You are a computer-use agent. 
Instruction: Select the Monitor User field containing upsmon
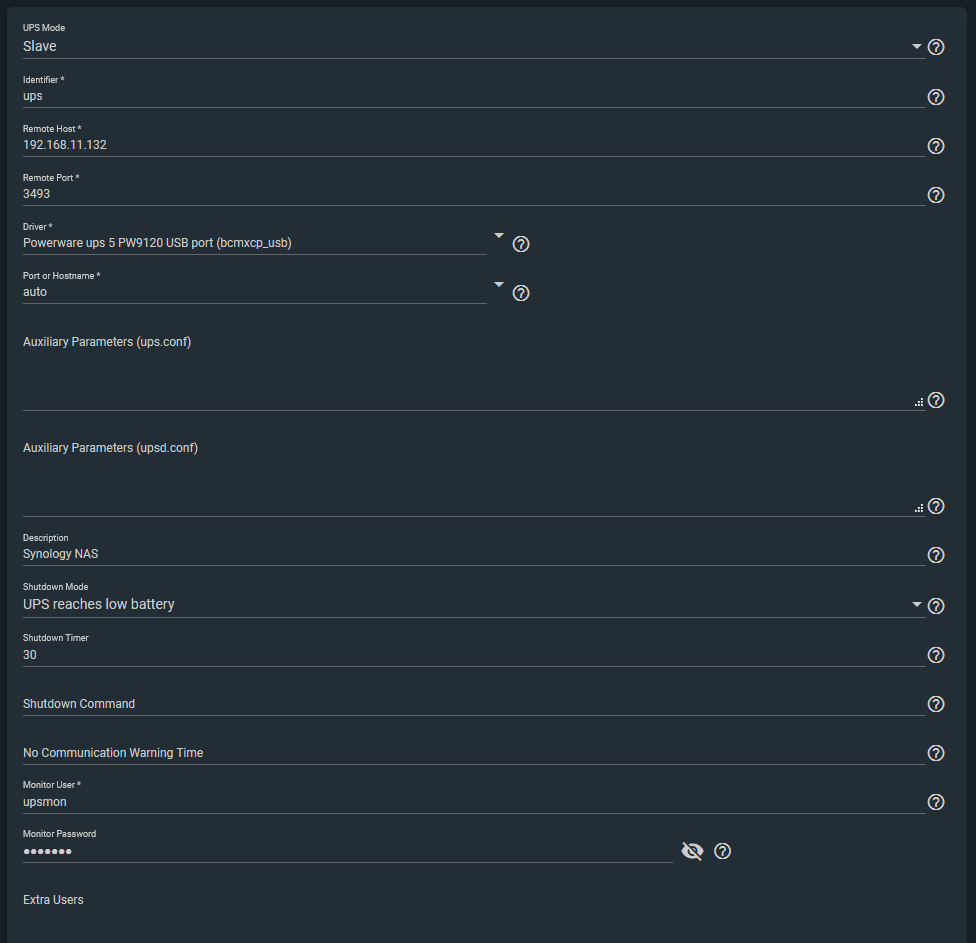[x=474, y=802]
